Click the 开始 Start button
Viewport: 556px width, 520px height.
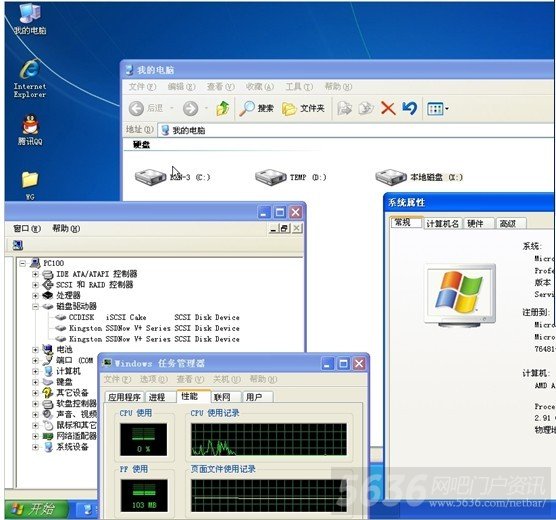[x=35, y=510]
